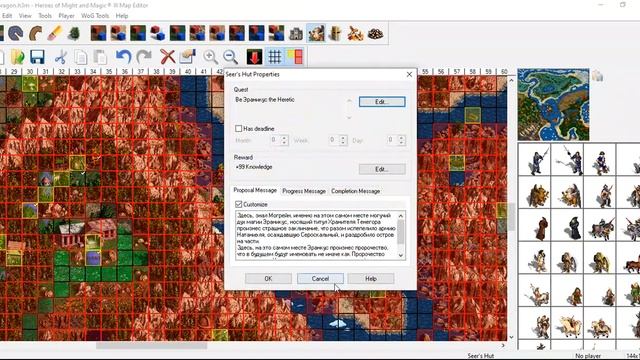Image resolution: width=640 pixels, height=360 pixels.
Task: Delete object with red X icon
Action: (x=167, y=57)
